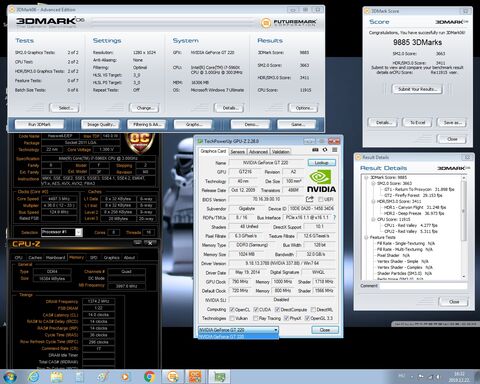480x384 pixels.
Task: Click the Bus Interface question mark icon
Action: click(x=334, y=217)
